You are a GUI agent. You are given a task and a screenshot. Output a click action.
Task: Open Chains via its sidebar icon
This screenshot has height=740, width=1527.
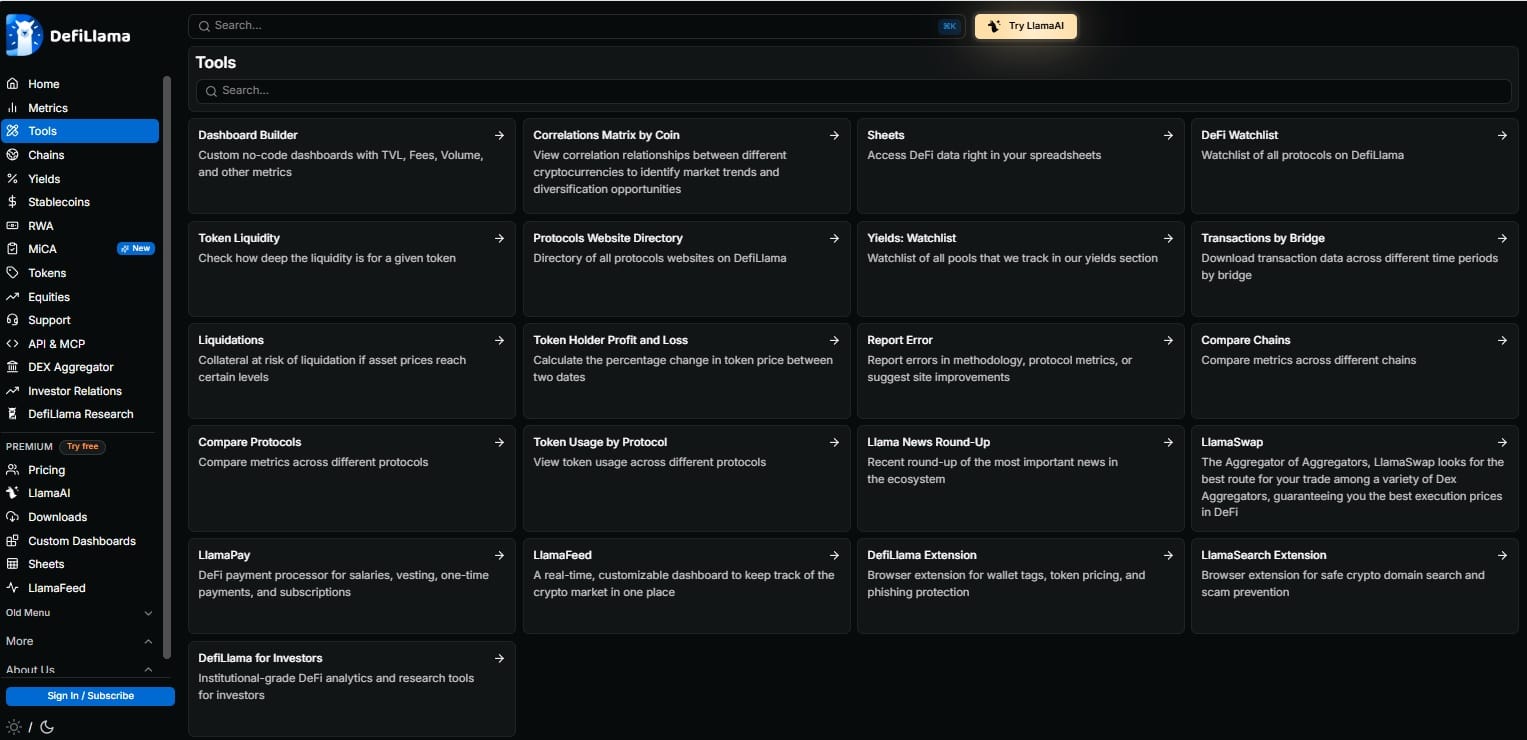tap(13, 155)
